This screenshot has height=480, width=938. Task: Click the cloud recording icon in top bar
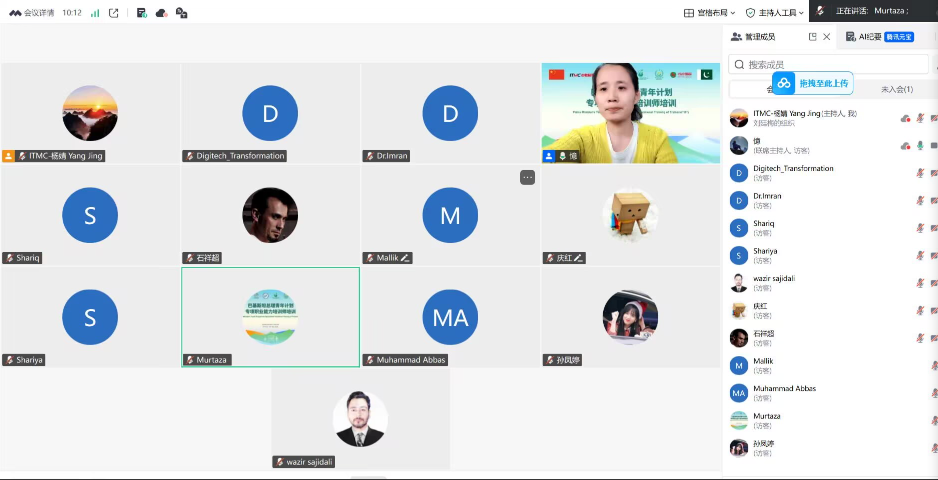[x=161, y=13]
